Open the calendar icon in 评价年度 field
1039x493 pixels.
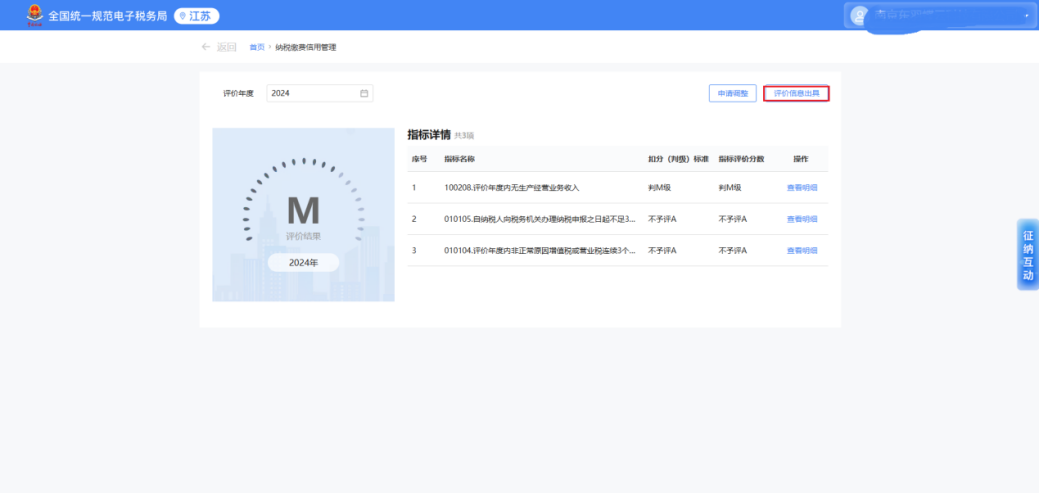pos(364,93)
